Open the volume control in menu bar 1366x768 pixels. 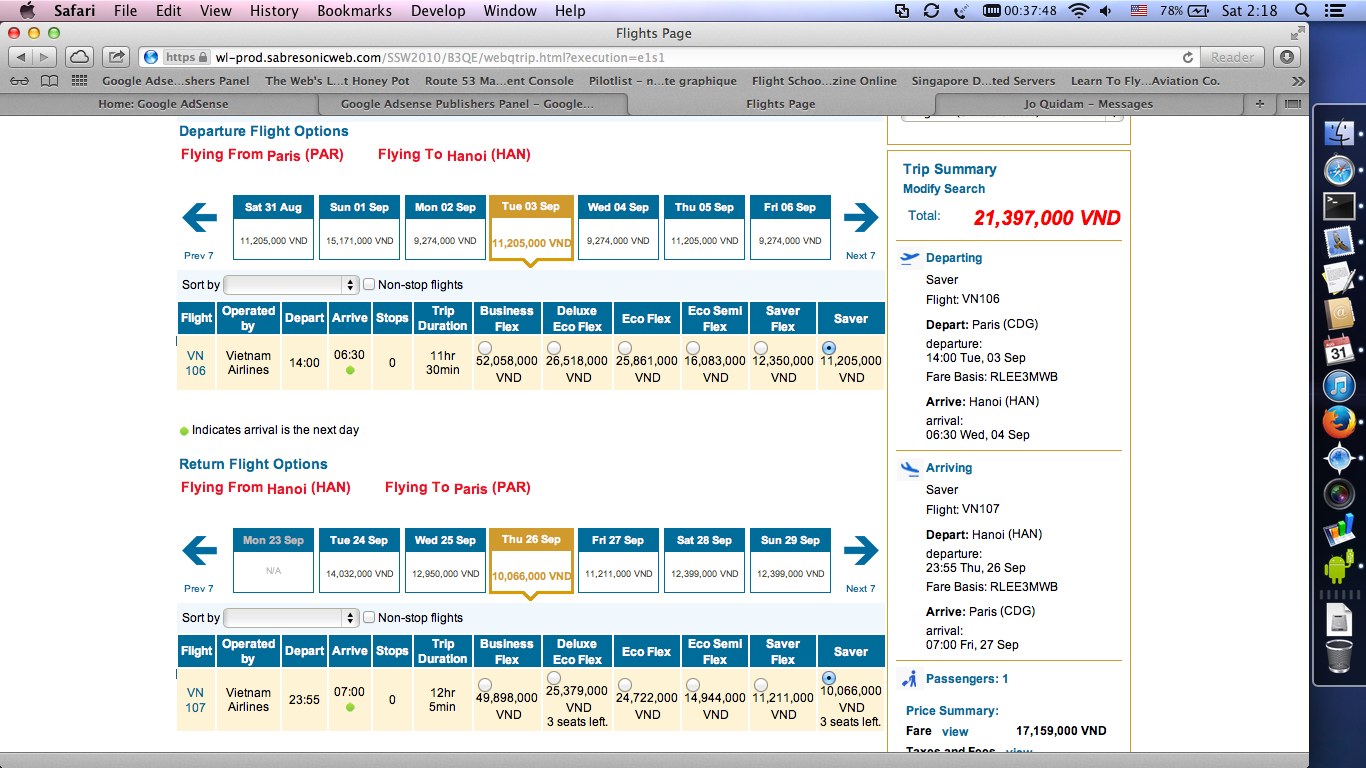tap(1106, 11)
